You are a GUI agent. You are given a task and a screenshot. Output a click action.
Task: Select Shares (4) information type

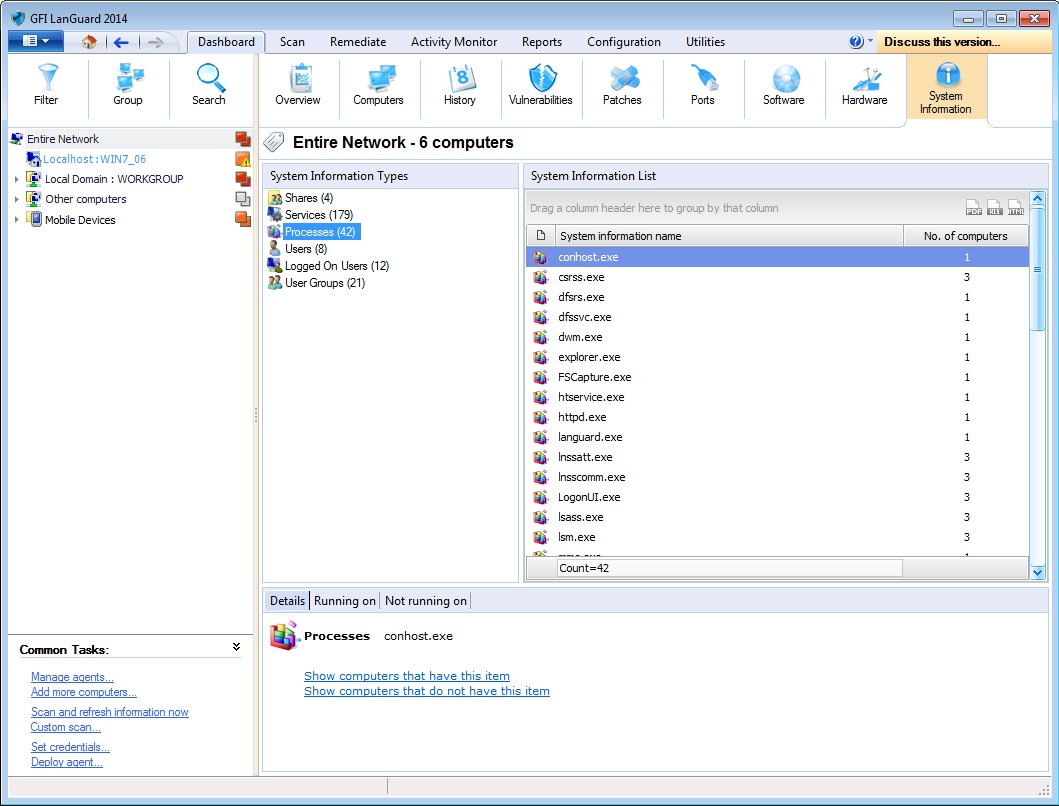tap(309, 198)
